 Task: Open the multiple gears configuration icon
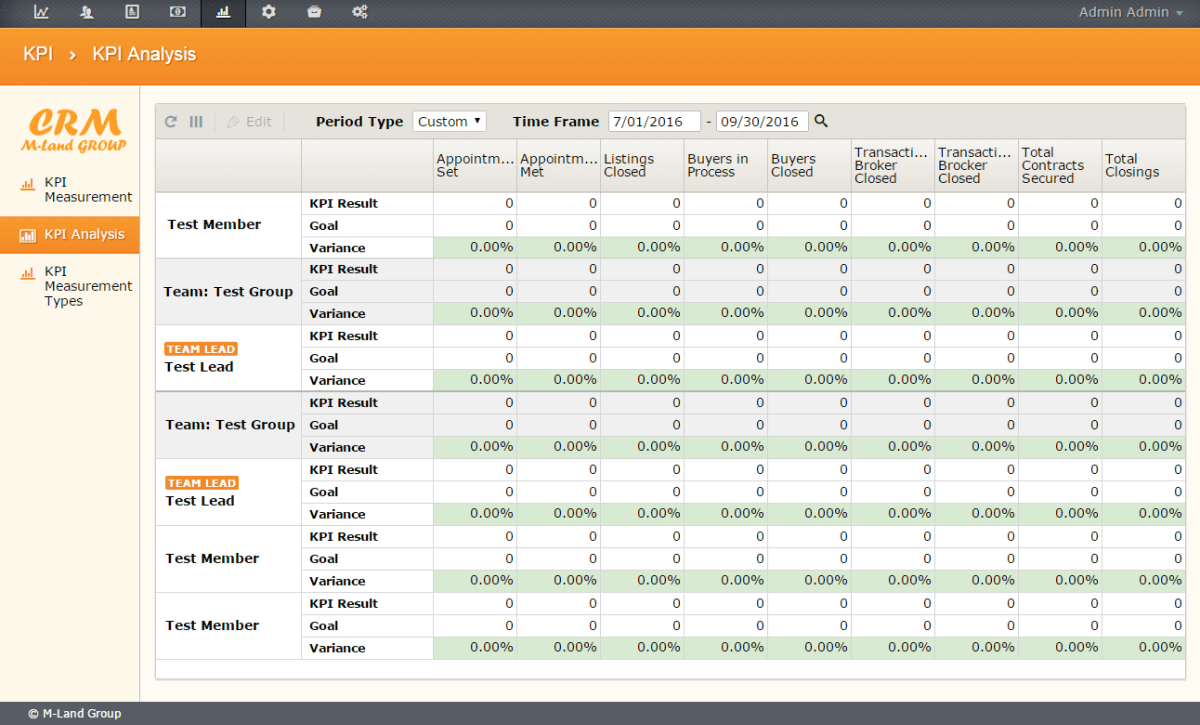click(360, 12)
